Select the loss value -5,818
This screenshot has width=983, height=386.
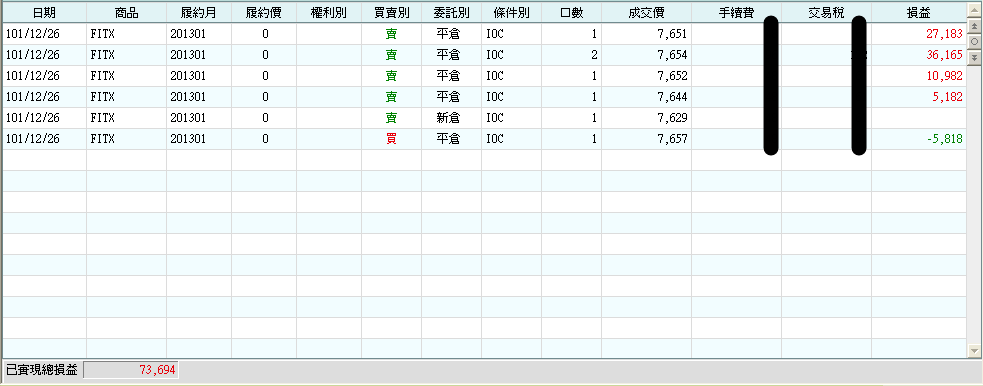(944, 139)
